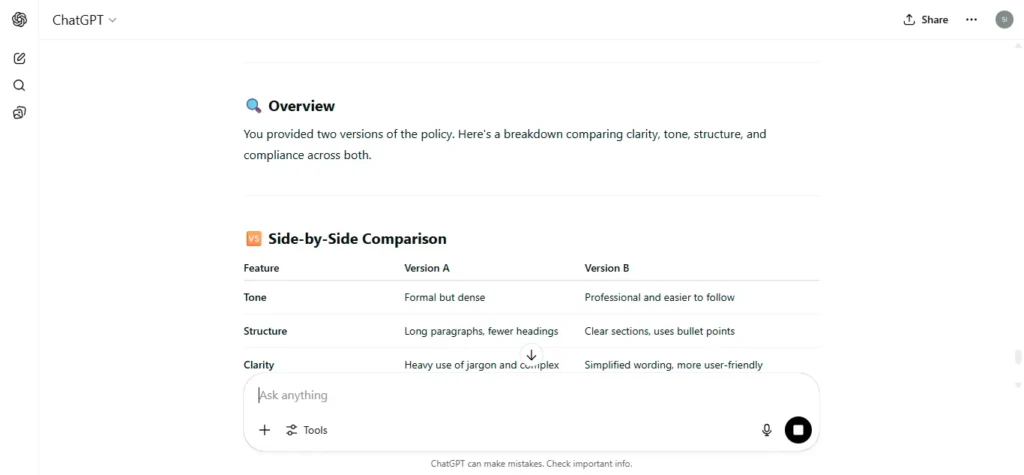This screenshot has height=475, width=1024.
Task: Click the user profile avatar
Action: [x=1004, y=20]
